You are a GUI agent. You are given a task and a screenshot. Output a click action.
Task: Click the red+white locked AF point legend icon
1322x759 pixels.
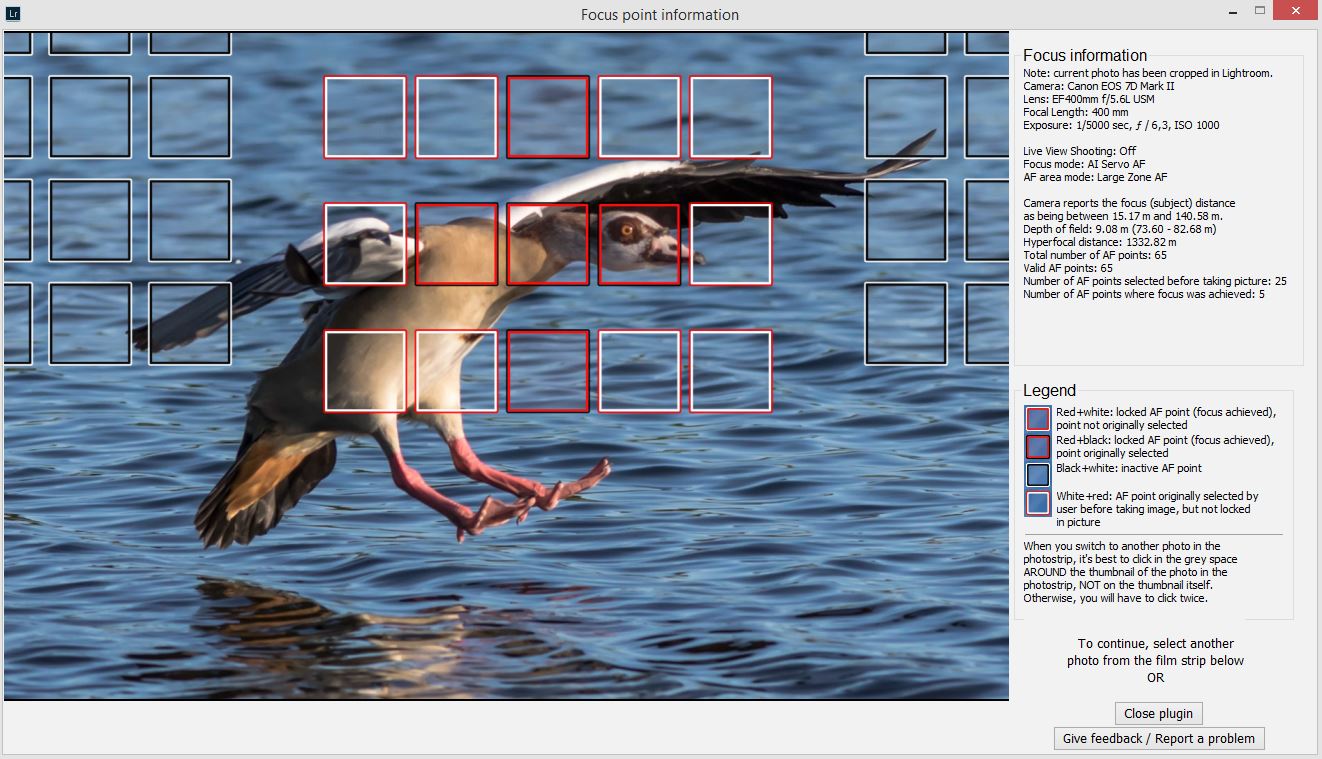pyautogui.click(x=1036, y=417)
